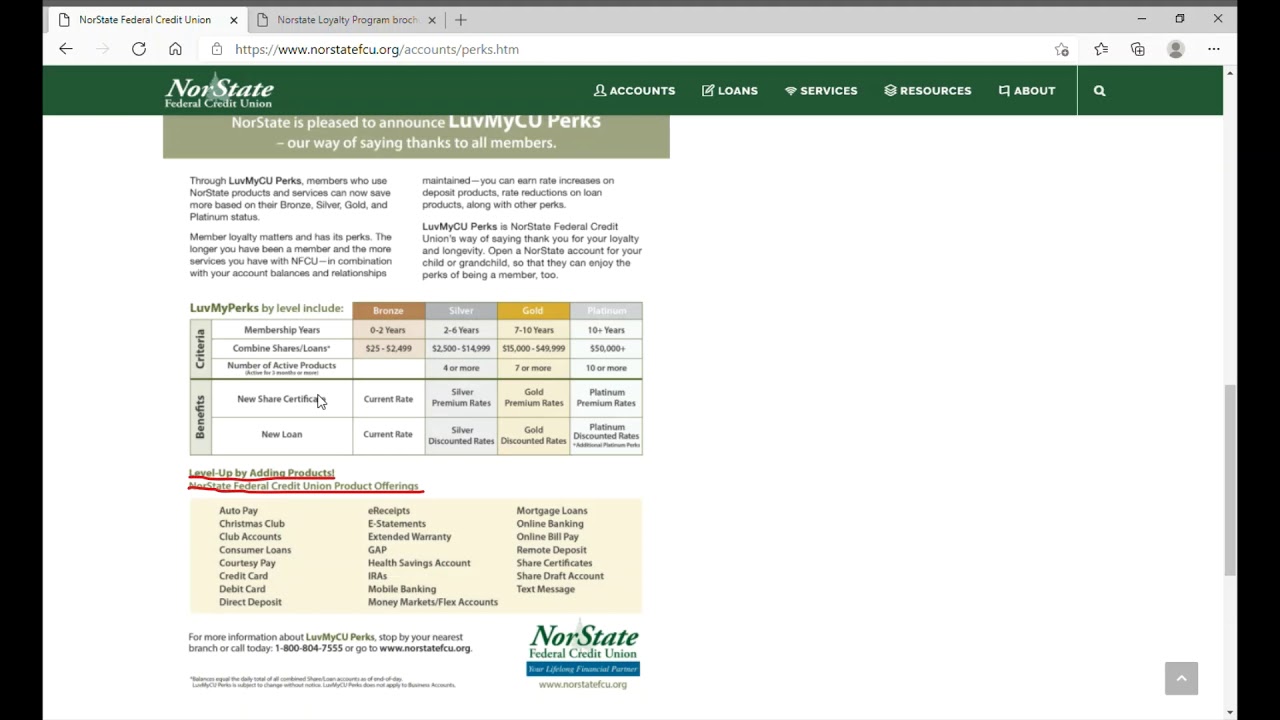
Task: Click the Bronze column header
Action: click(x=388, y=311)
